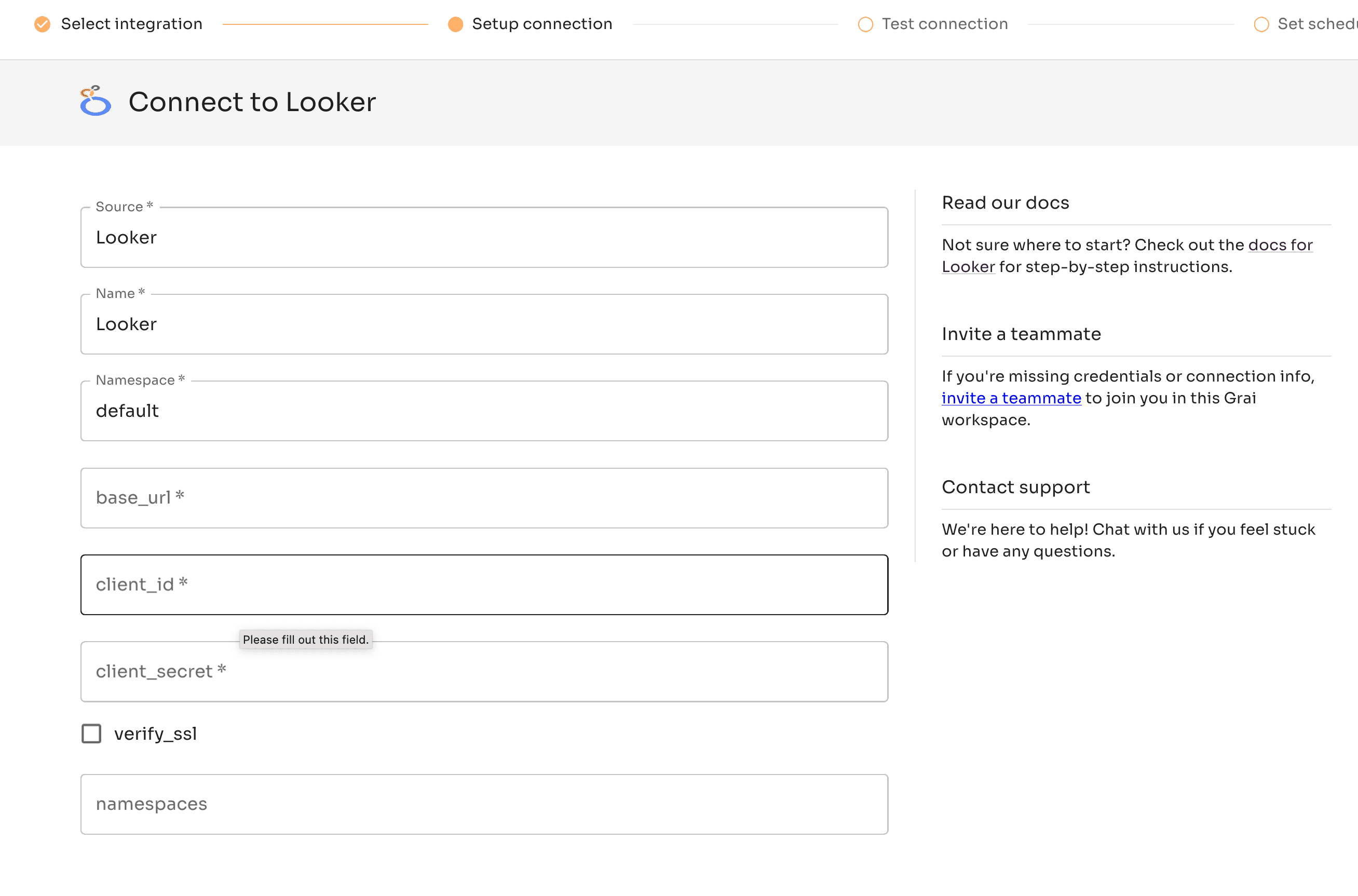Click the invite a teammate link
This screenshot has width=1358, height=896.
(1011, 398)
